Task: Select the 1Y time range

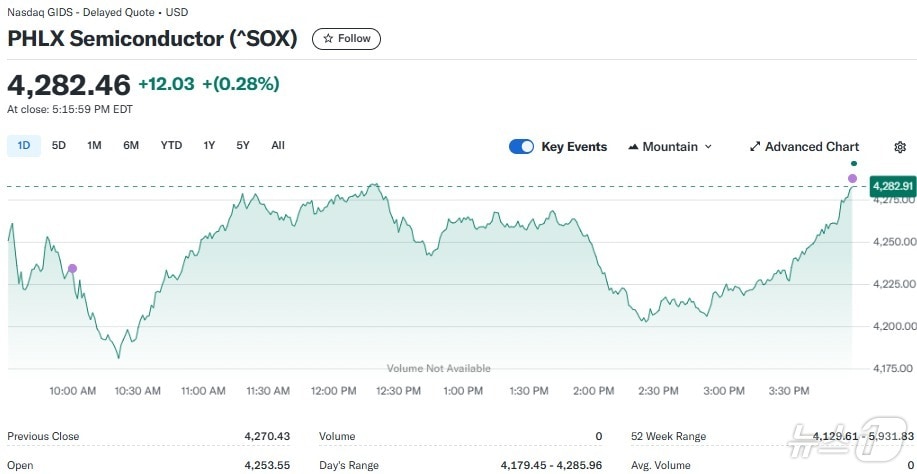Action: coord(209,145)
